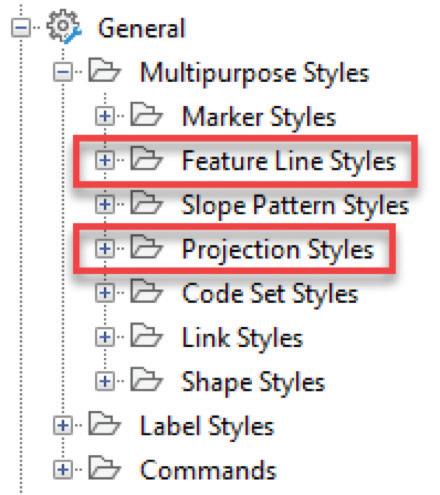Viewport: 440px width, 495px height.
Task: Expand the Label Styles node
Action: tap(63, 425)
